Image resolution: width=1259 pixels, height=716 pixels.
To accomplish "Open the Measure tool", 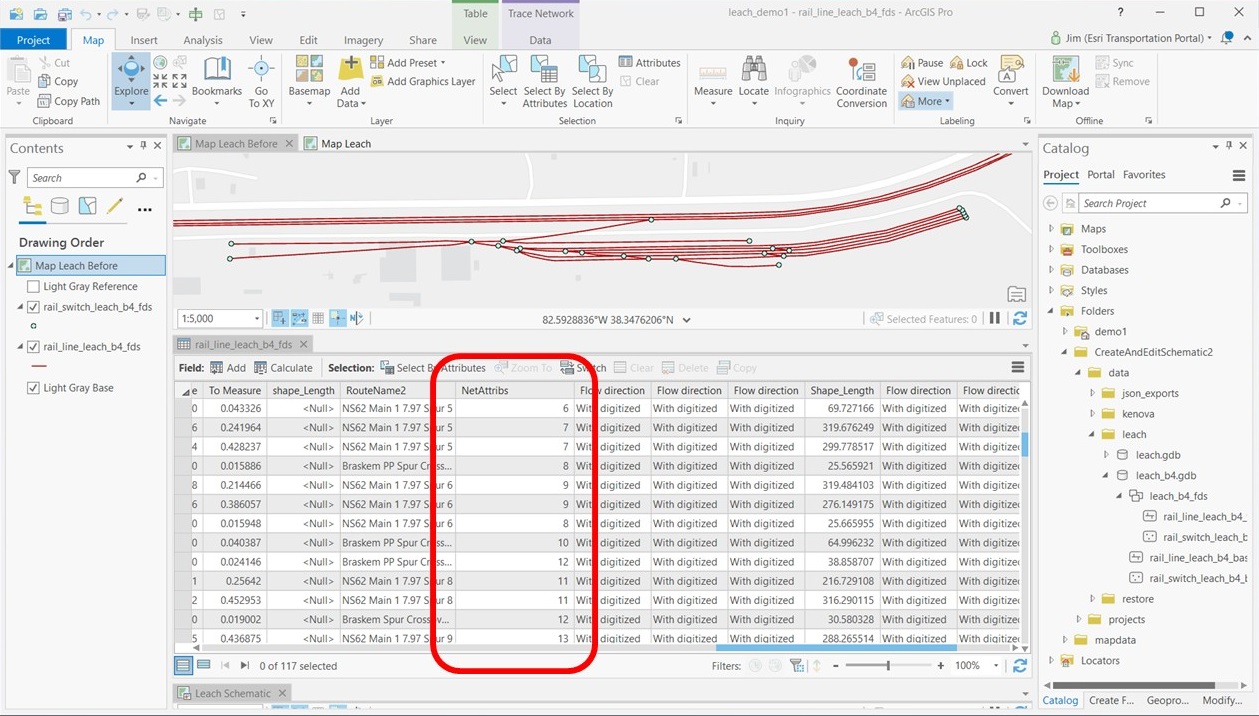I will (713, 75).
